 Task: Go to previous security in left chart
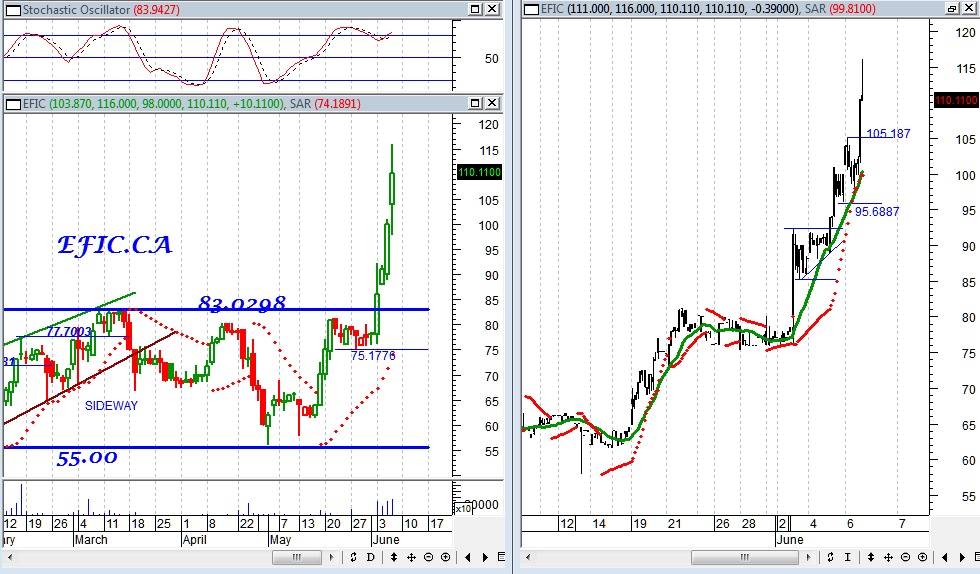coord(469,557)
